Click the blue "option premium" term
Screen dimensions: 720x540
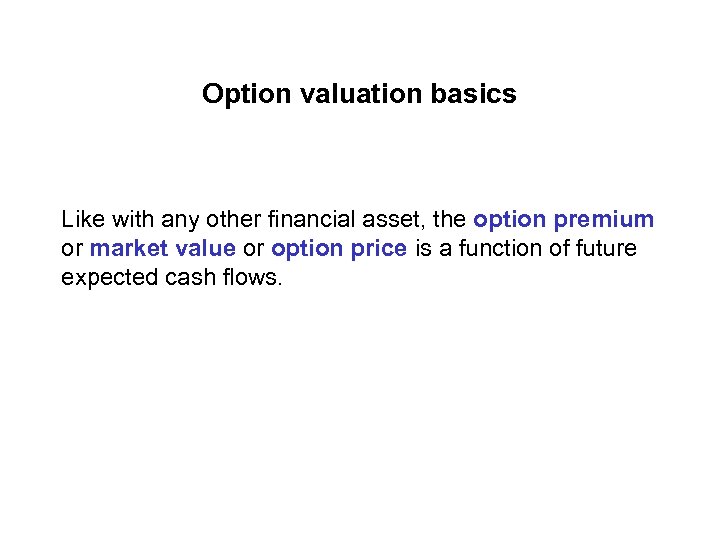[x=563, y=220]
